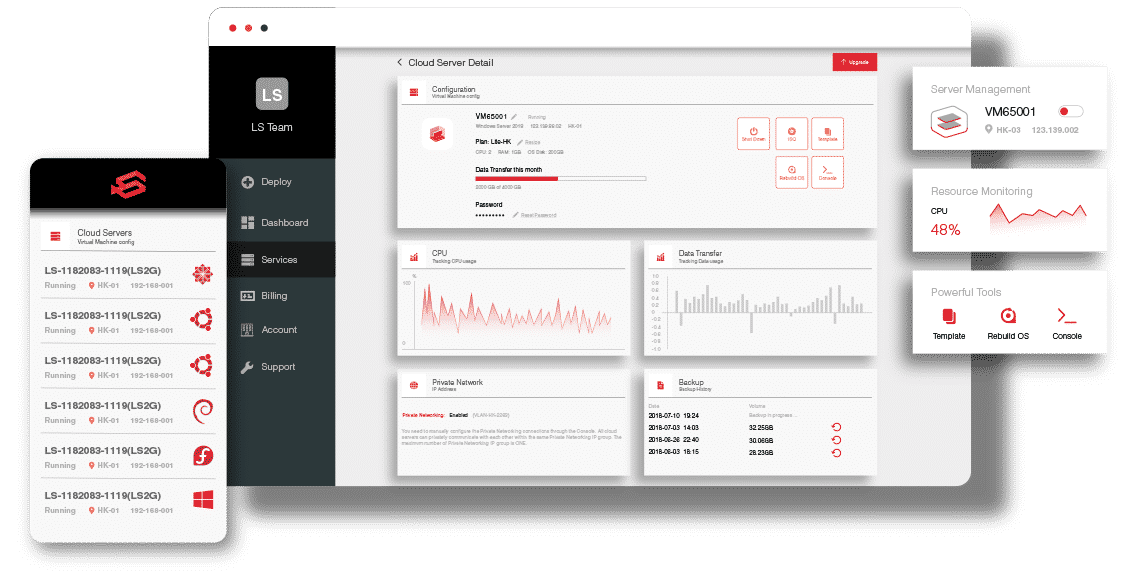Restore the 2018-07-03 backup
This screenshot has width=1135, height=586.
[x=836, y=428]
